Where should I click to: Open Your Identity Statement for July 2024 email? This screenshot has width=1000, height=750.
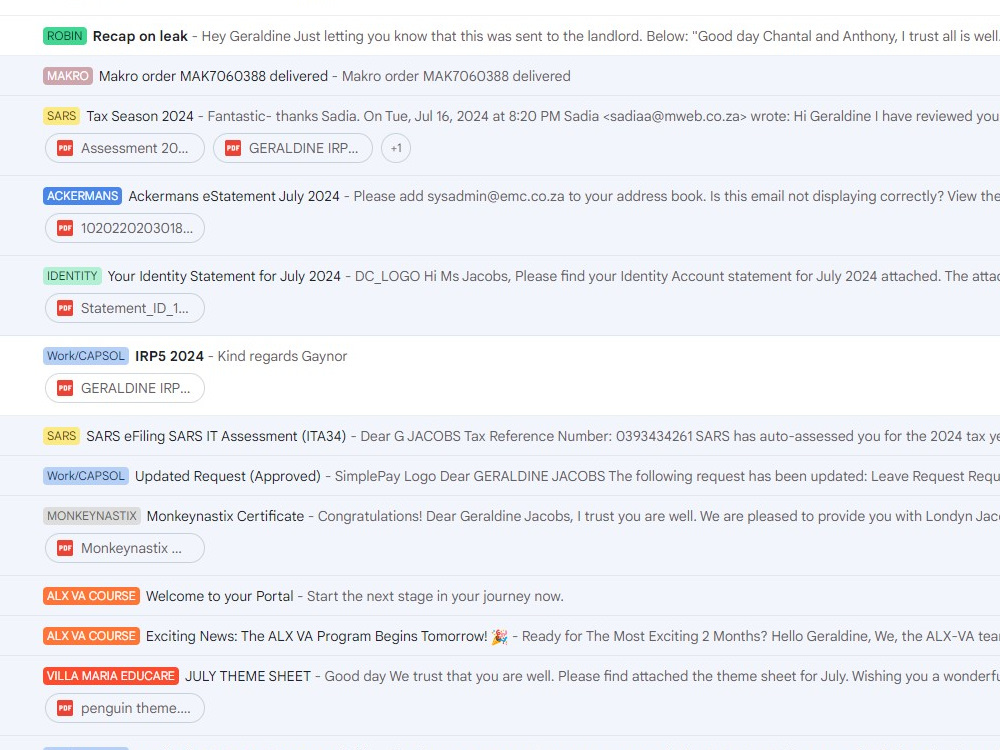point(224,276)
